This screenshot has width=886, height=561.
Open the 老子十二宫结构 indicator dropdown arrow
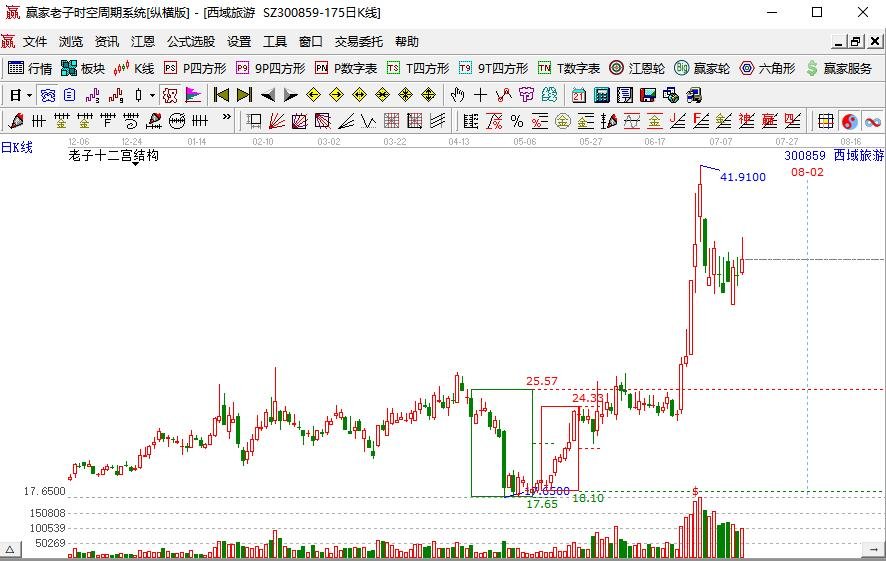pyautogui.click(x=136, y=164)
